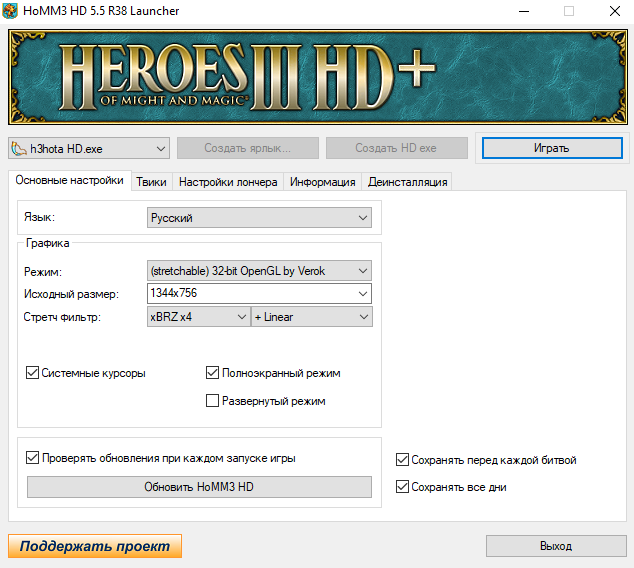Open the Настройки лончера tab
This screenshot has width=634, height=568.
pyautogui.click(x=228, y=182)
